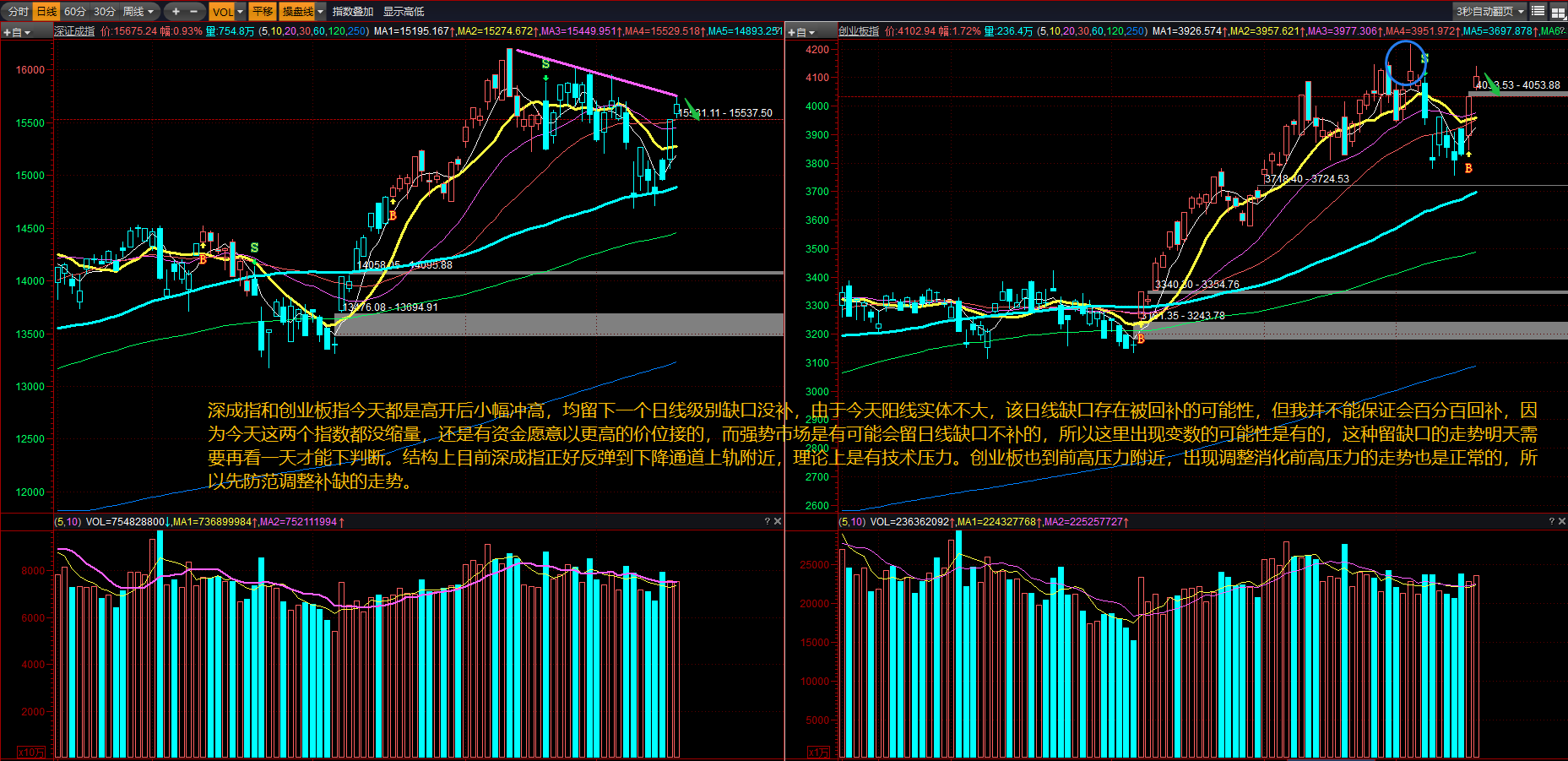
Task: Click the x1万 unit label in right volume axis
Action: 818,753
